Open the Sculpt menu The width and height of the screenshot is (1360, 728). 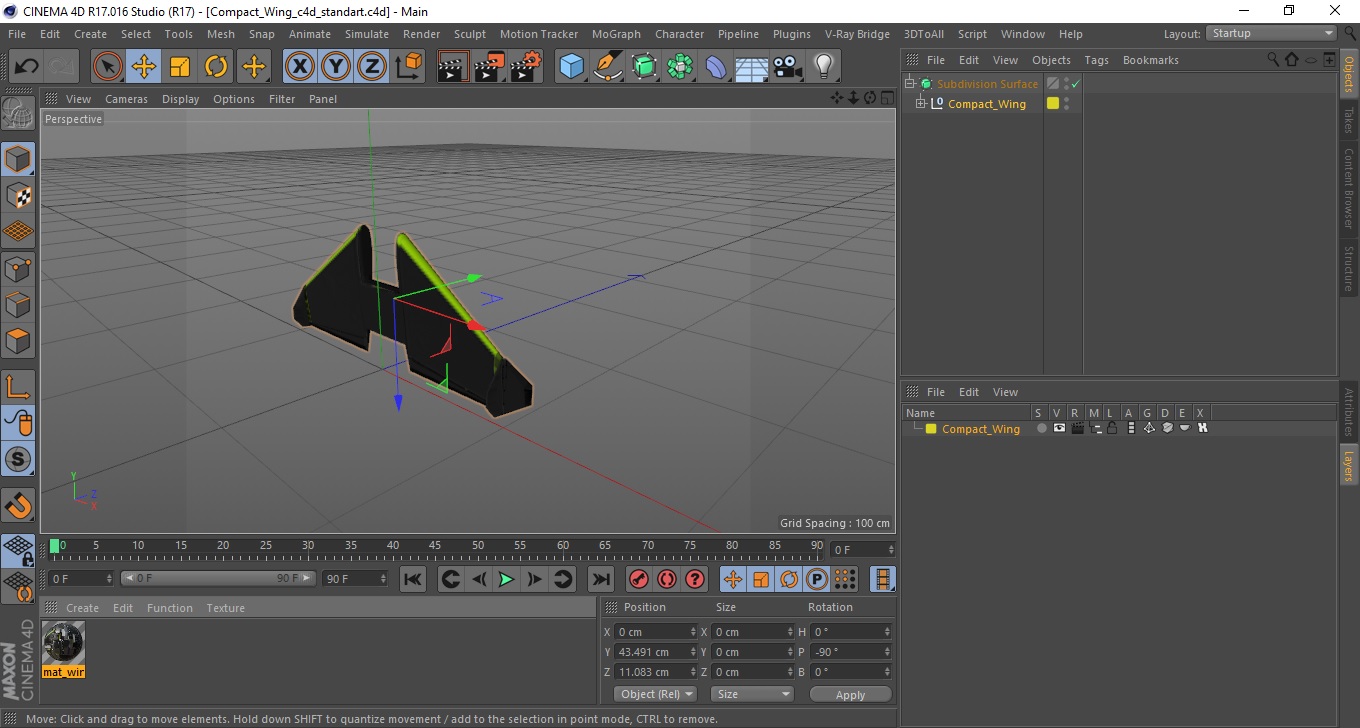(x=469, y=34)
